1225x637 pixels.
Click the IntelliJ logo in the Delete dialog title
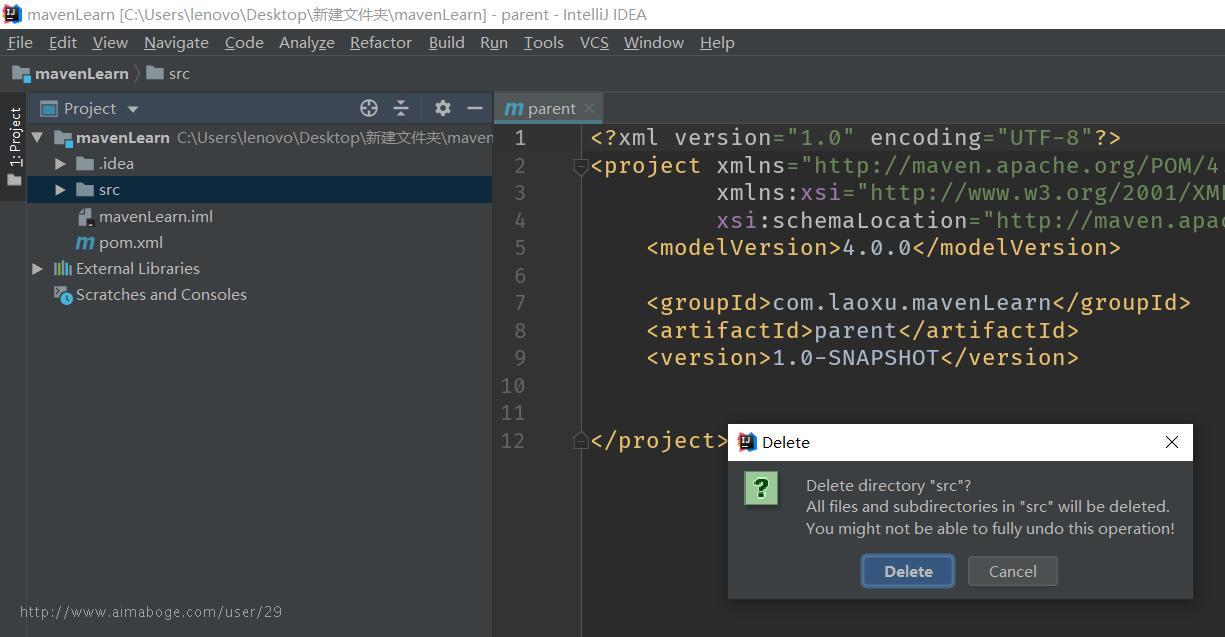(746, 442)
